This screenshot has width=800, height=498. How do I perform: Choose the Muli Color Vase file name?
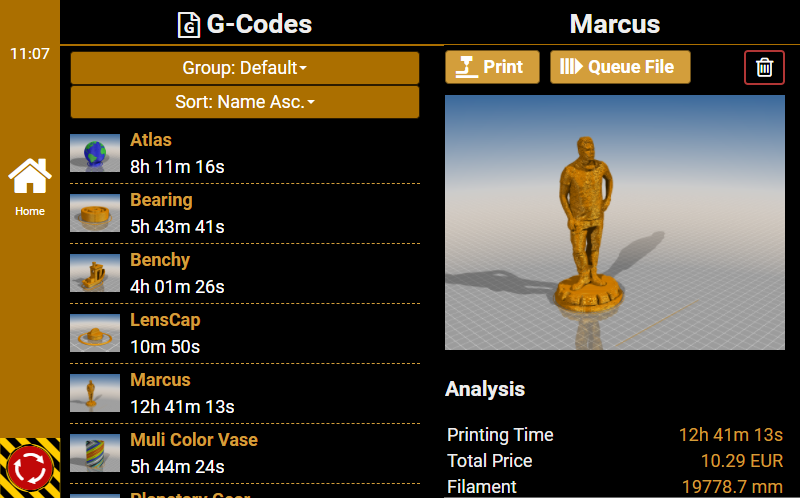194,440
